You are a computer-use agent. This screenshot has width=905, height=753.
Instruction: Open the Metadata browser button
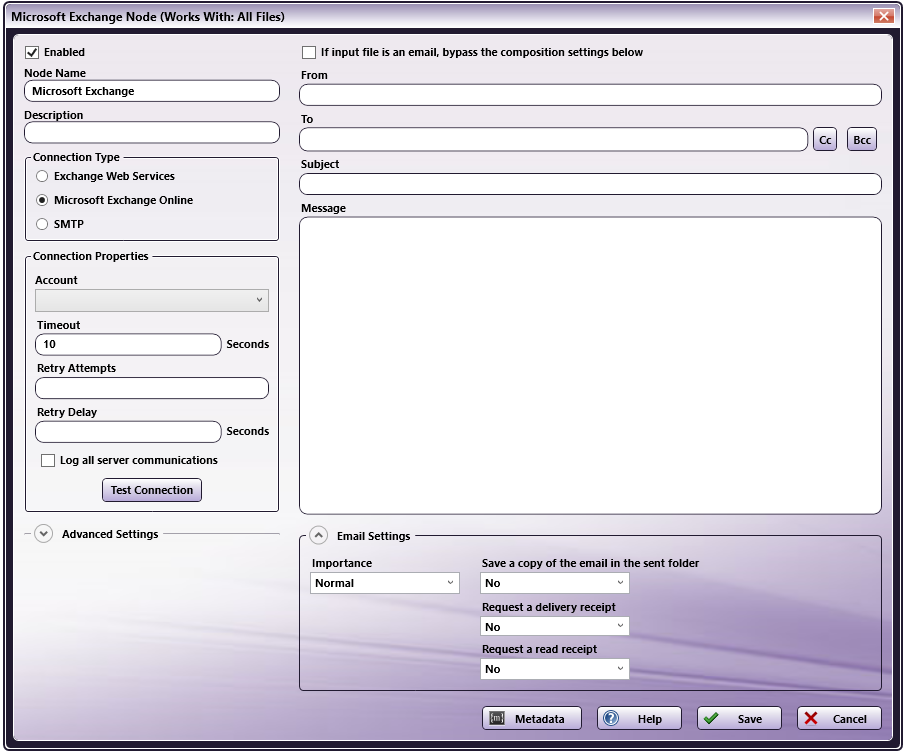[x=532, y=718]
